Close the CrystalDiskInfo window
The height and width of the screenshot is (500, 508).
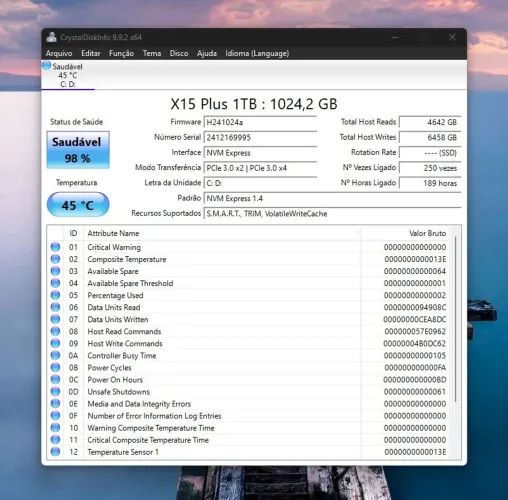tap(452, 37)
